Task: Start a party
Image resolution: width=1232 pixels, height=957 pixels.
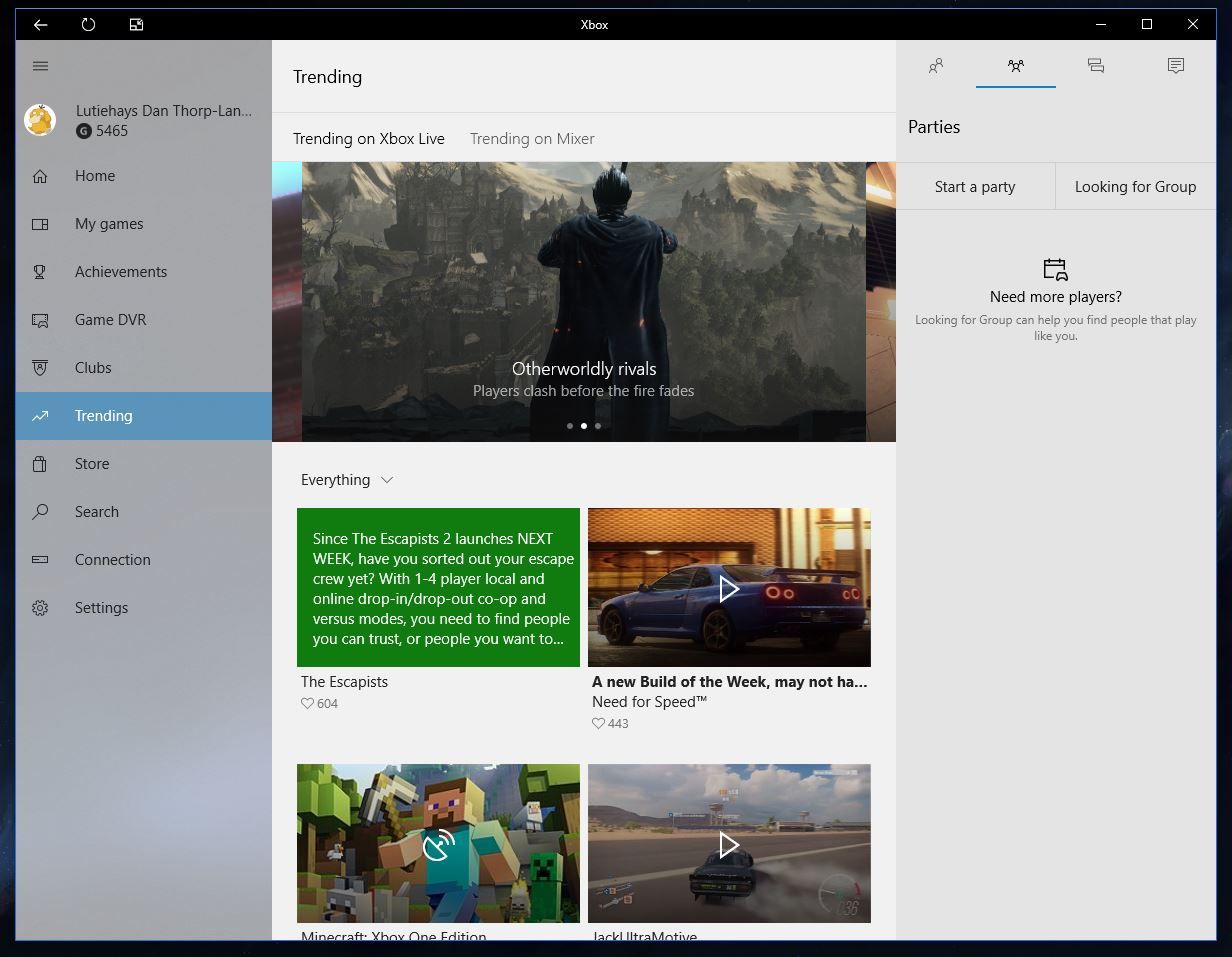Action: (x=974, y=186)
